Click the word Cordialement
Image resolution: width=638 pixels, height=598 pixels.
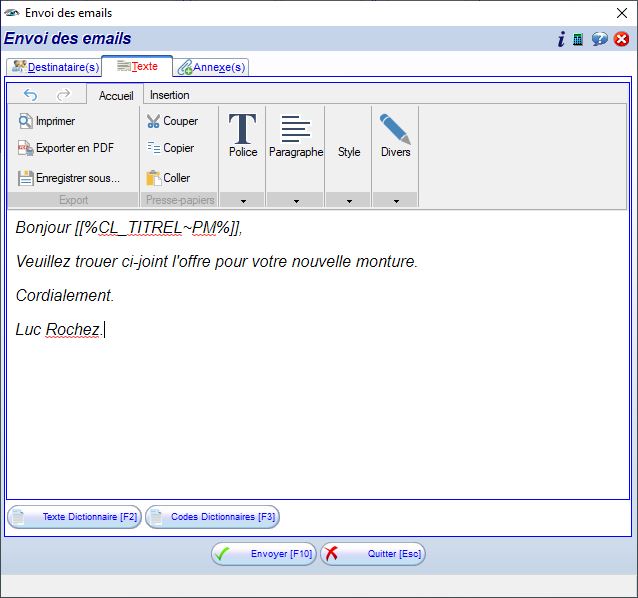tap(65, 295)
